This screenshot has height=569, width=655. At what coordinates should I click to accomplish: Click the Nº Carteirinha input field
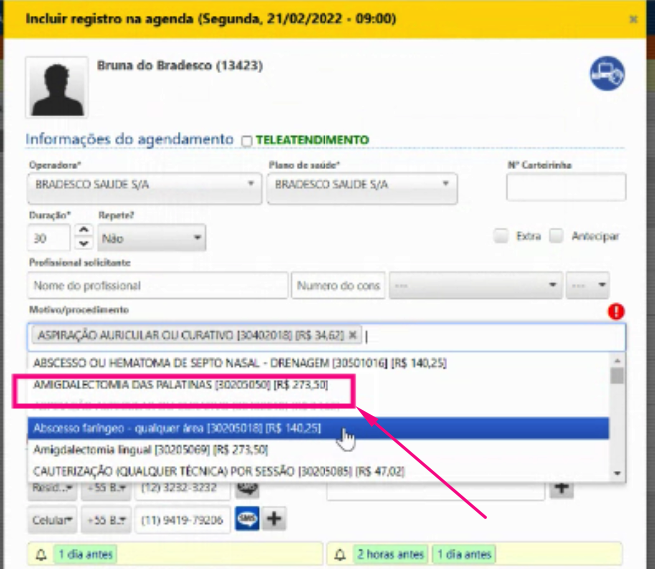point(566,187)
